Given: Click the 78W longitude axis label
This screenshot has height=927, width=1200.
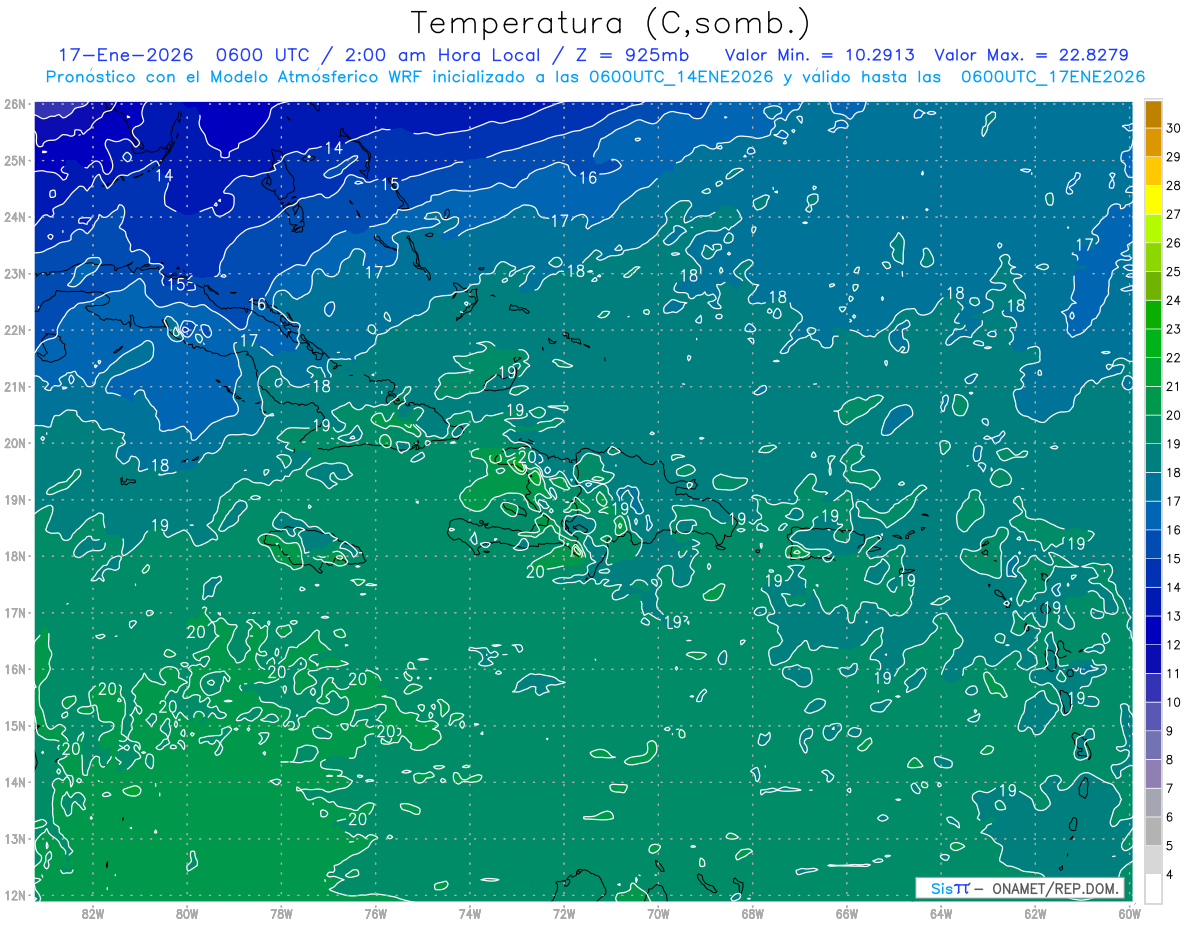Looking at the screenshot, I should click(x=281, y=913).
